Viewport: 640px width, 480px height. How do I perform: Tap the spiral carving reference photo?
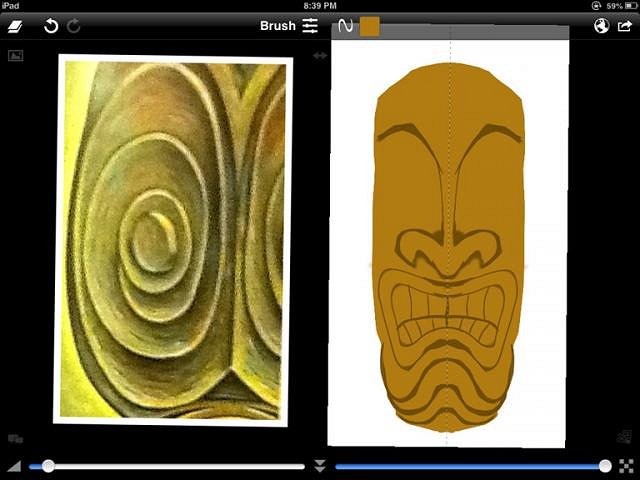(172, 240)
